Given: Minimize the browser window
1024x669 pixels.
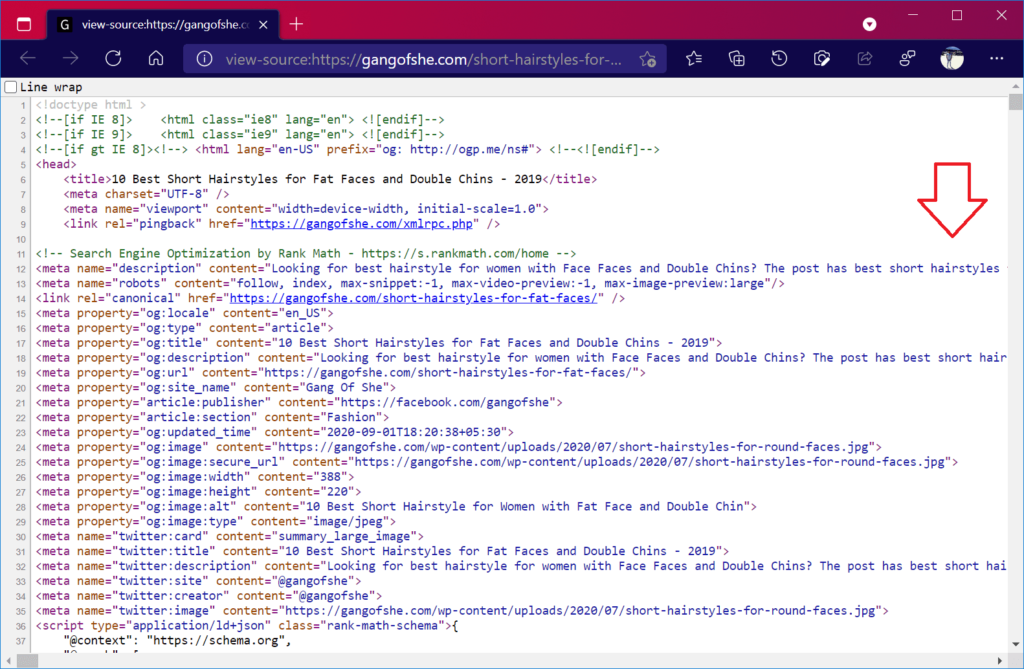Looking at the screenshot, I should pos(913,15).
